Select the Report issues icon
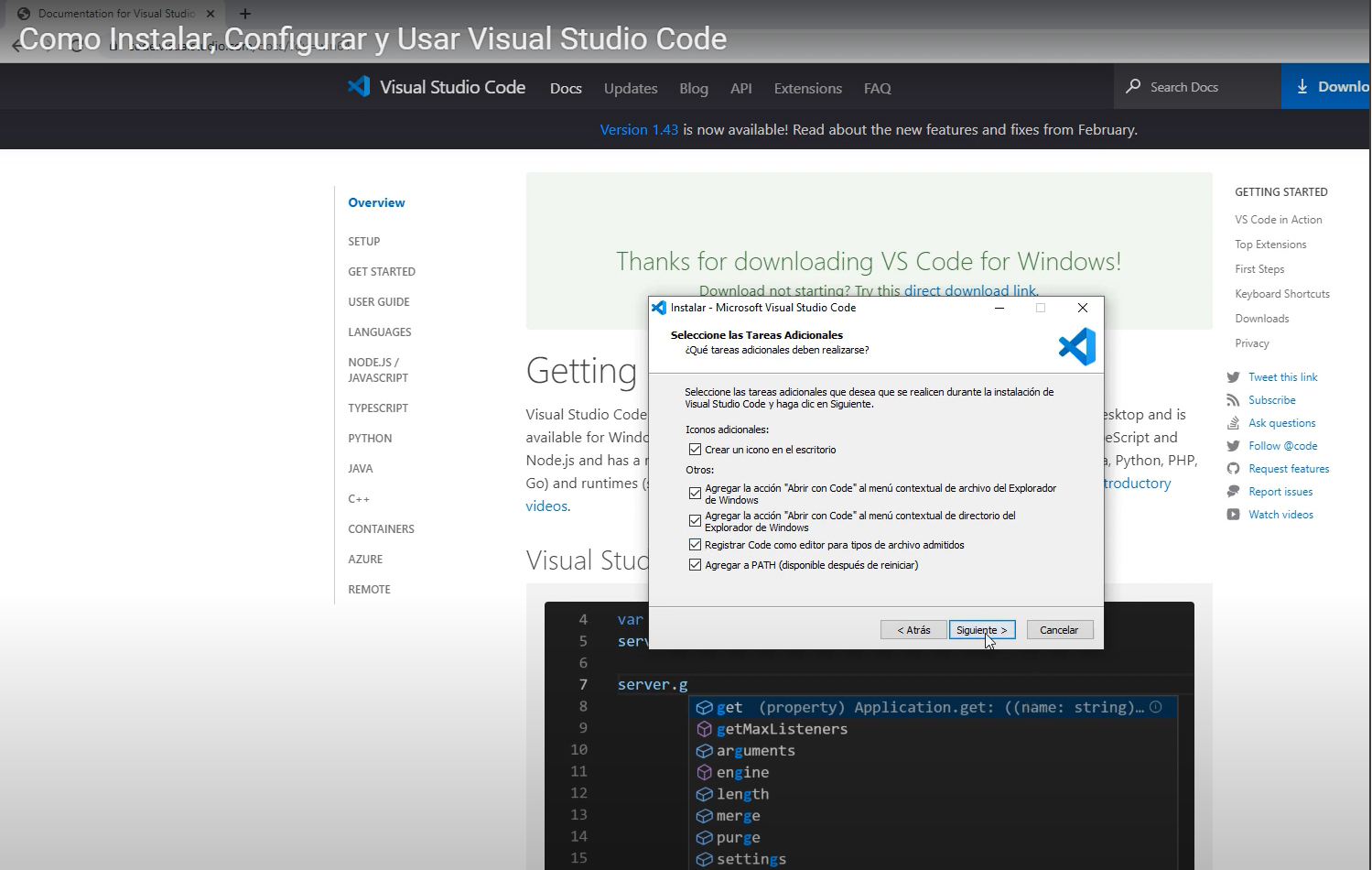1372x870 pixels. (x=1233, y=491)
